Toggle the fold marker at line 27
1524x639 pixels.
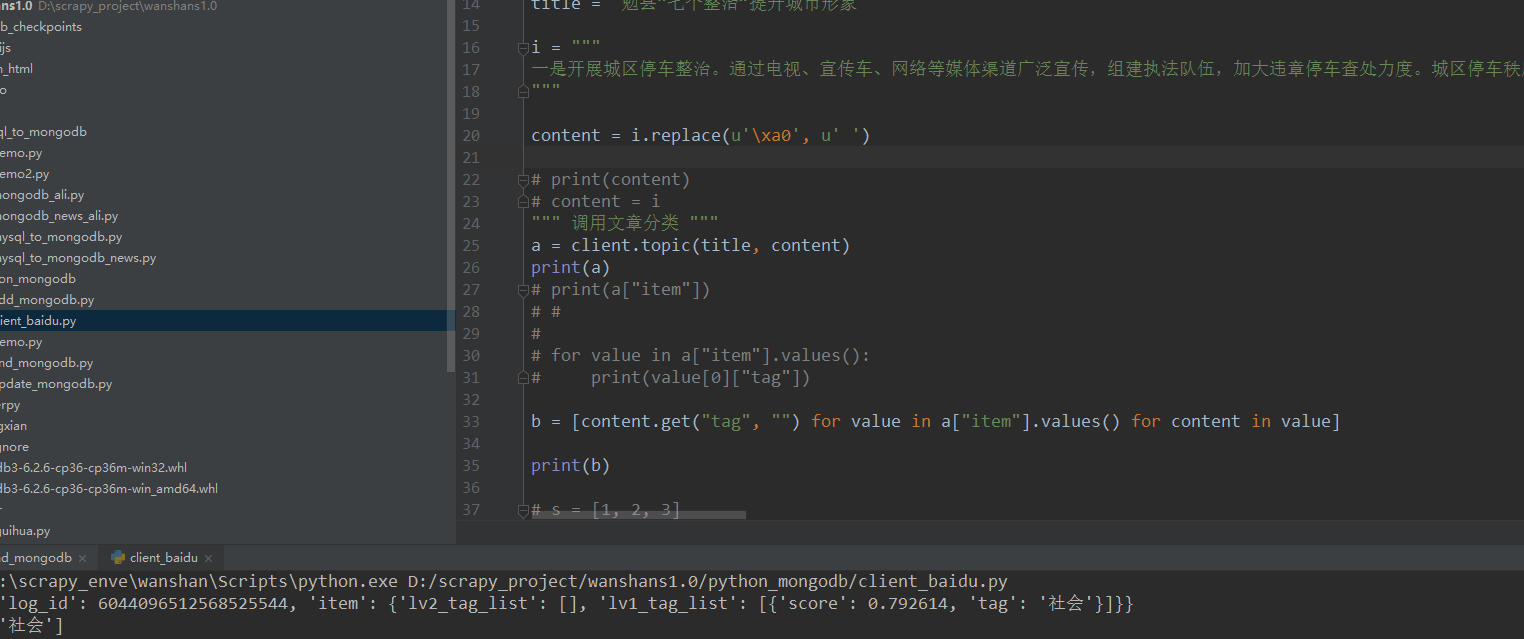click(x=522, y=290)
